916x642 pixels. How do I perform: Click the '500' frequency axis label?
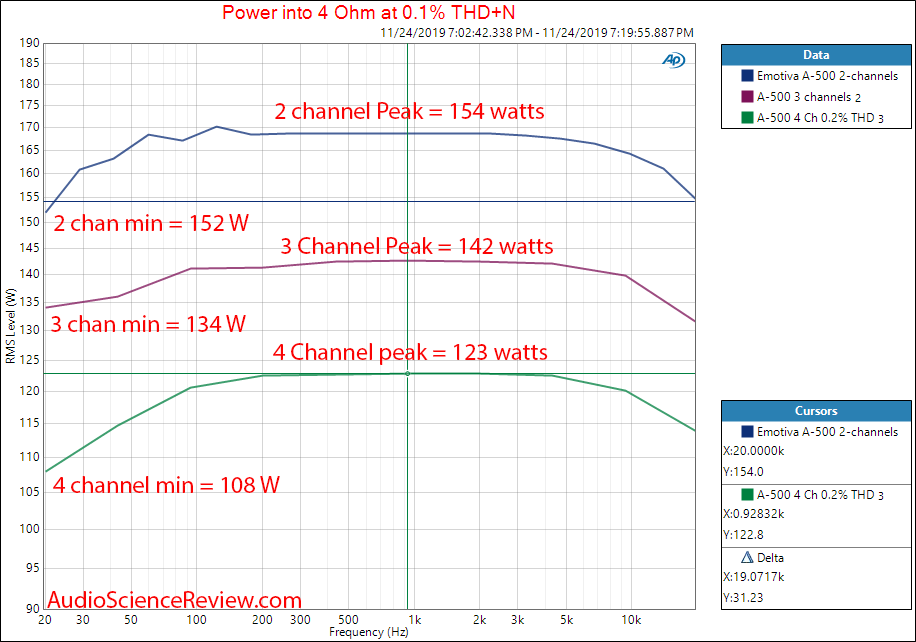pyautogui.click(x=348, y=620)
